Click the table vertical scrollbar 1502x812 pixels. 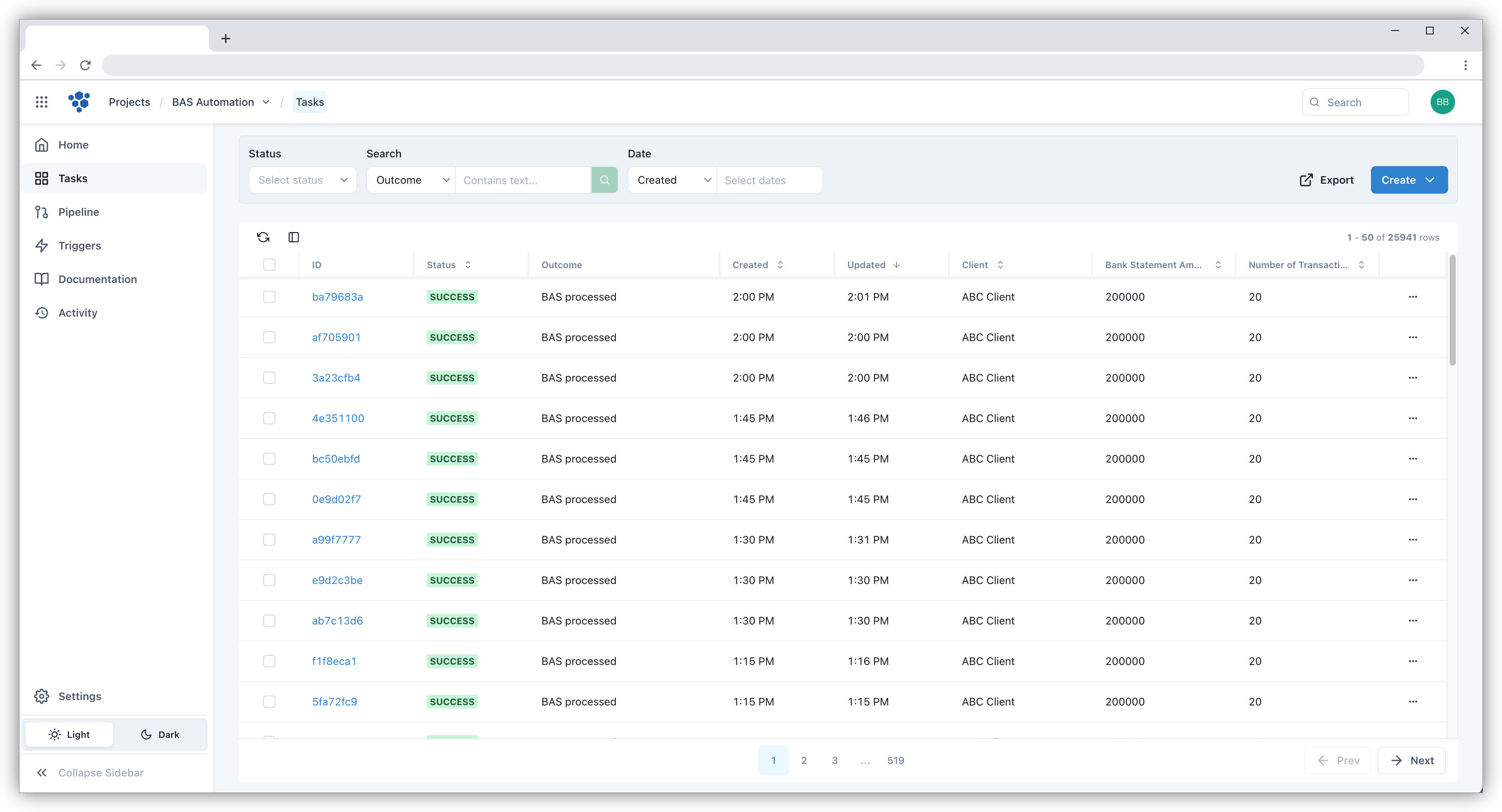1452,311
